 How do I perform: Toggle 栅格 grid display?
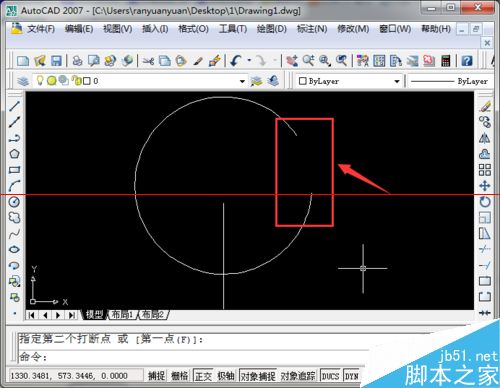[x=179, y=376]
